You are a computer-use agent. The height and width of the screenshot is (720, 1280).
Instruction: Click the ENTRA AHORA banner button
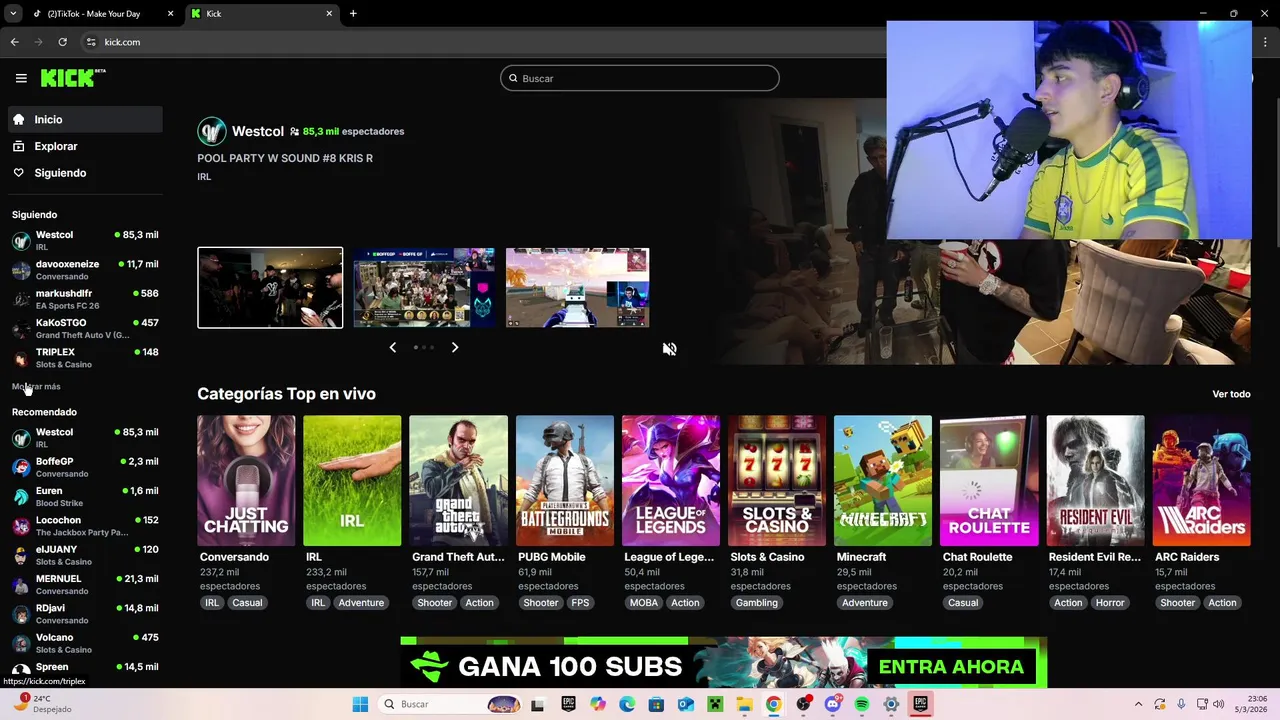pyautogui.click(x=951, y=667)
